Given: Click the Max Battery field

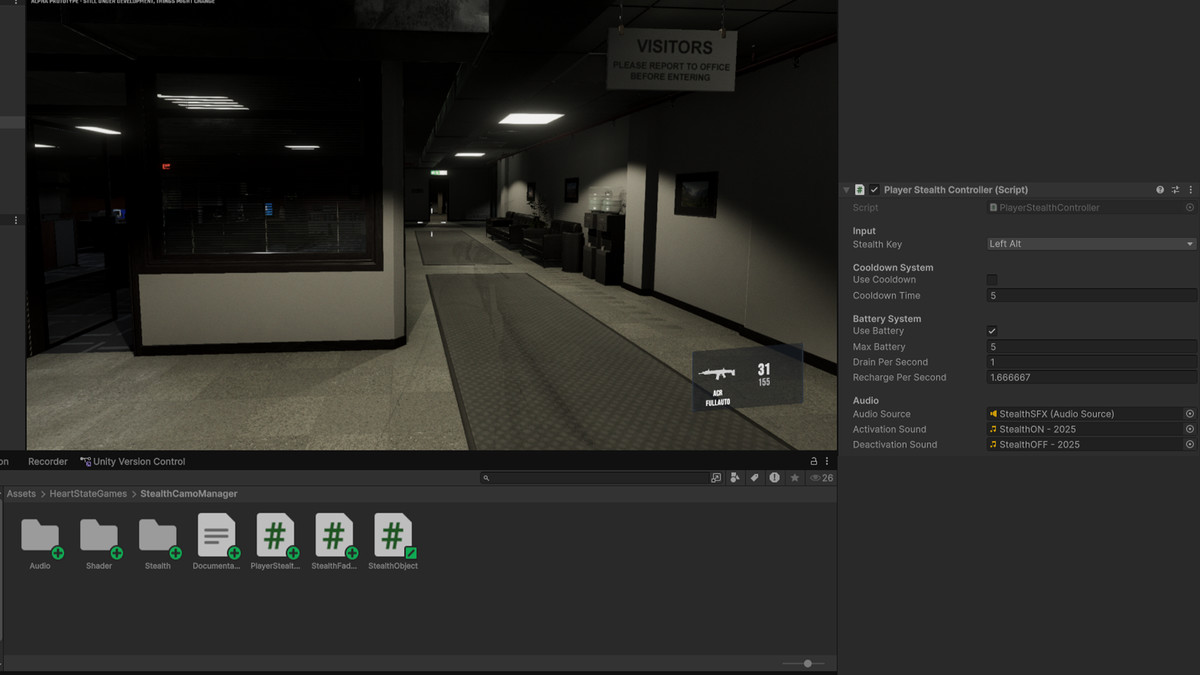Looking at the screenshot, I should coord(1091,347).
